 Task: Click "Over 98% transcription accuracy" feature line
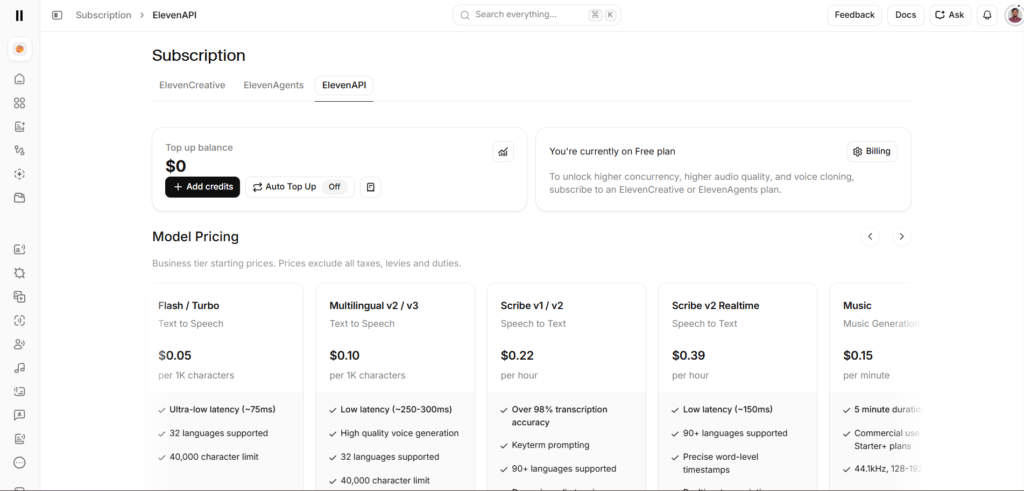[x=559, y=416]
